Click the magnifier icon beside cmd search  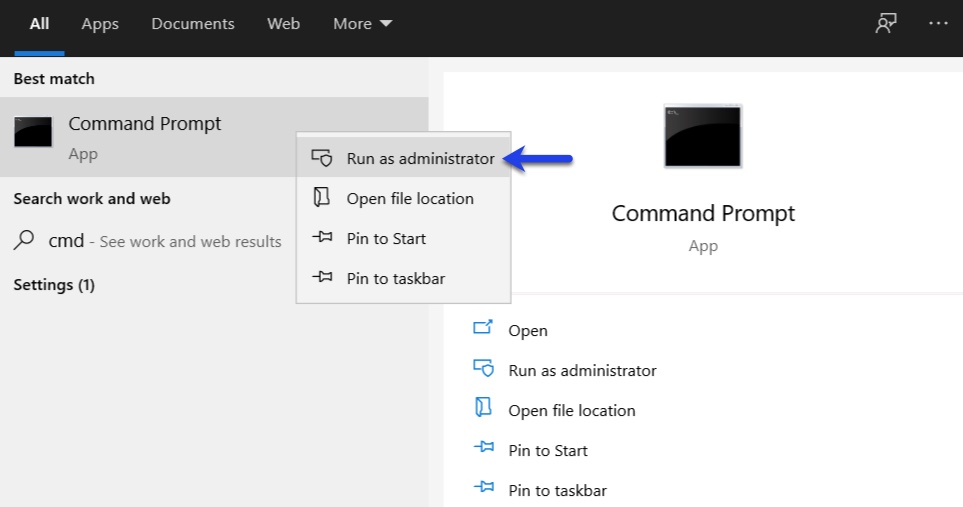pos(23,239)
